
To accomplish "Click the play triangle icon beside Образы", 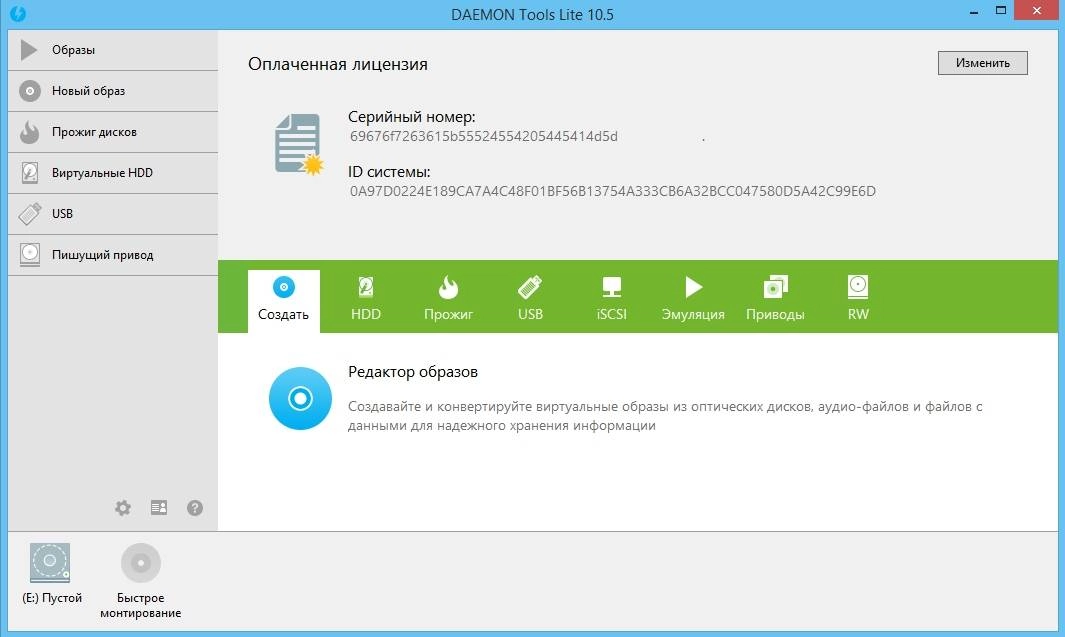I will [x=29, y=50].
